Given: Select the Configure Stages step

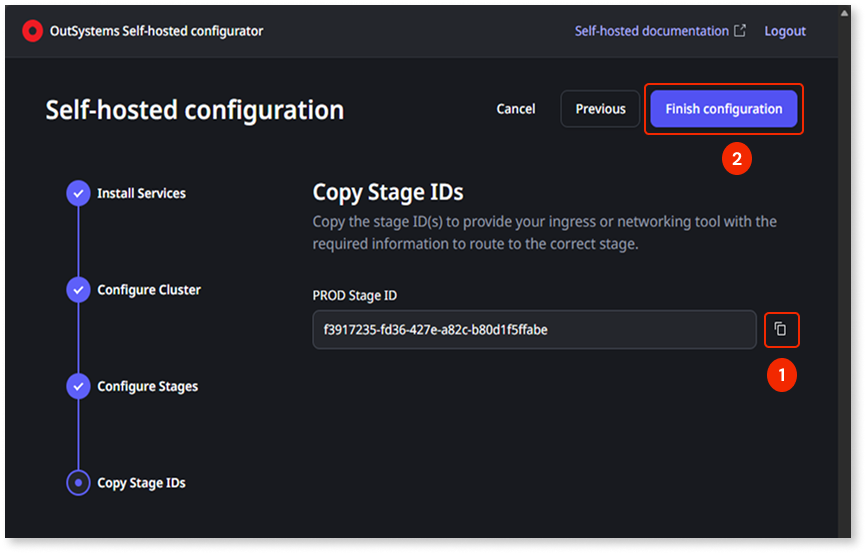Looking at the screenshot, I should [147, 386].
